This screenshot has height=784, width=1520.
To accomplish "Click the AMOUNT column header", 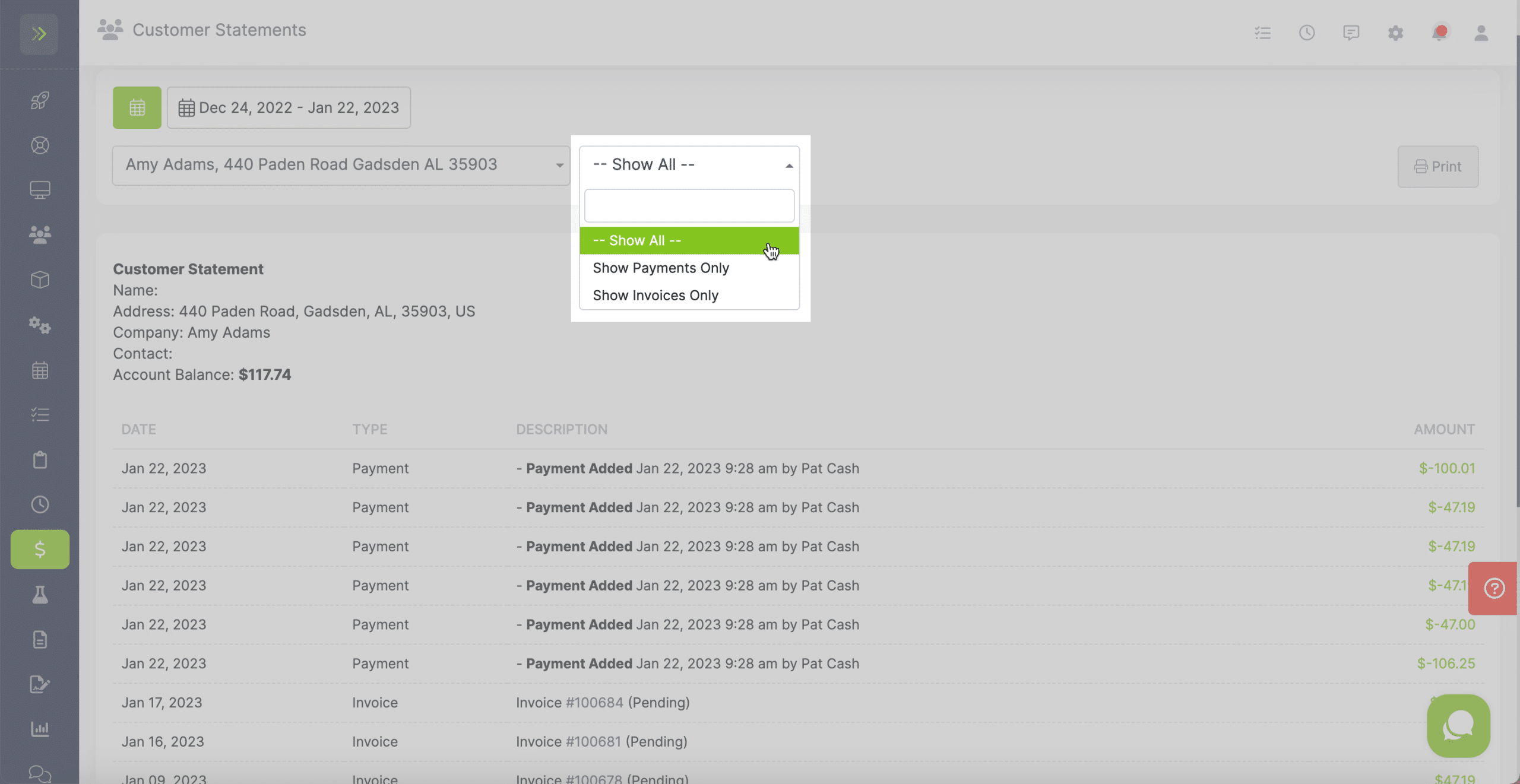I will pyautogui.click(x=1444, y=429).
